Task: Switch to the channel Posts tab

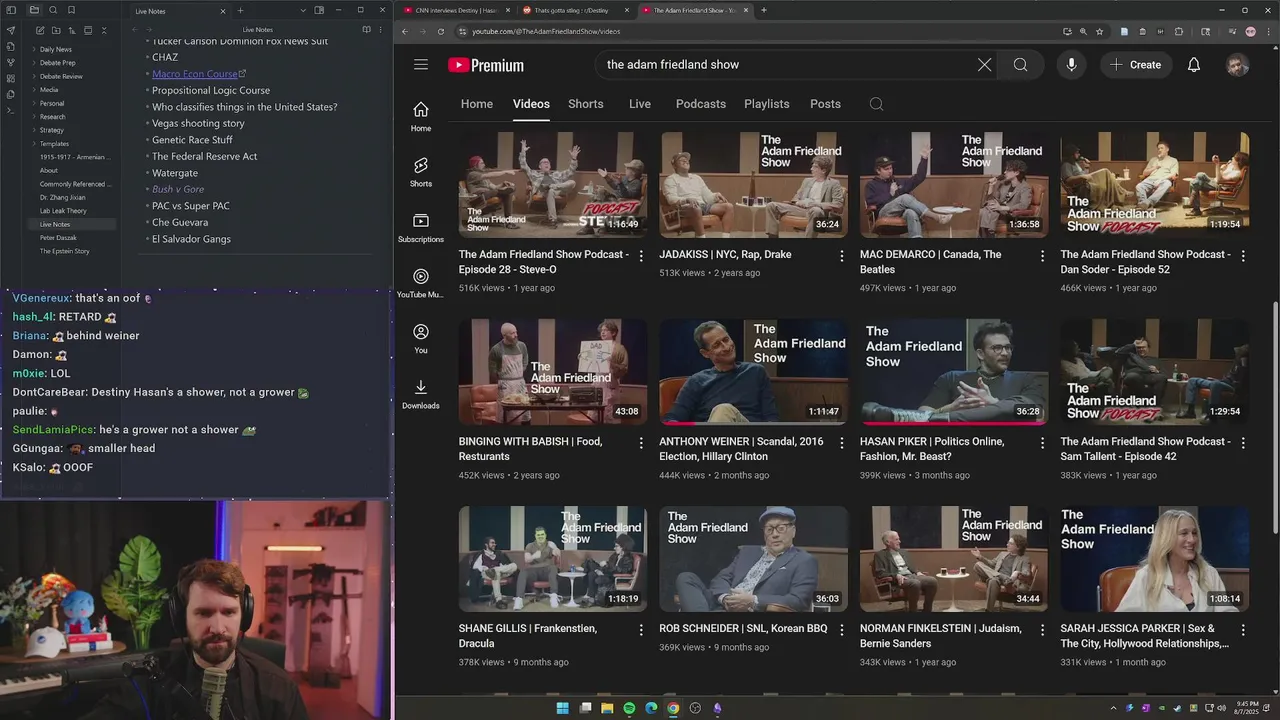Action: tap(825, 104)
